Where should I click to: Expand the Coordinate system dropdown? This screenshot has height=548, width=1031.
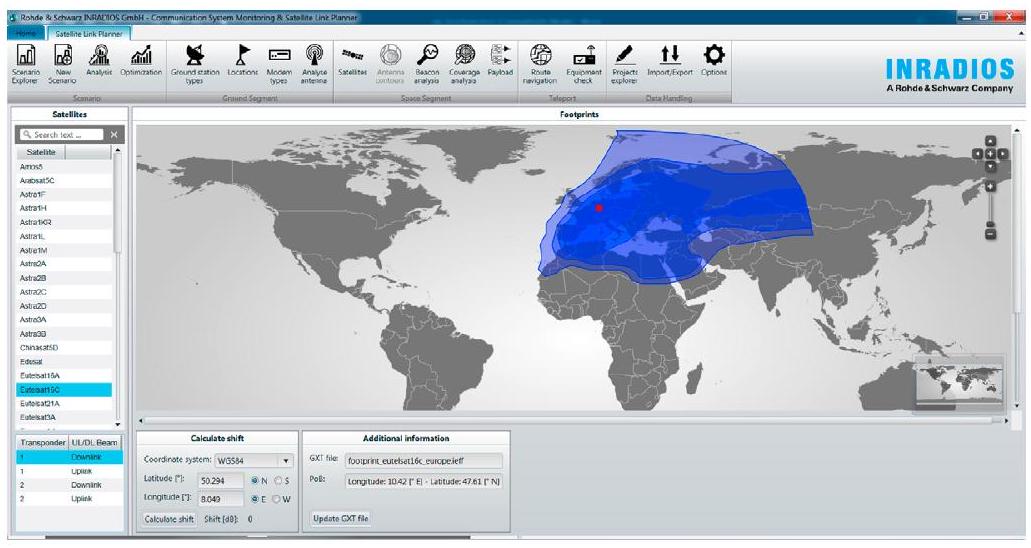[286, 461]
